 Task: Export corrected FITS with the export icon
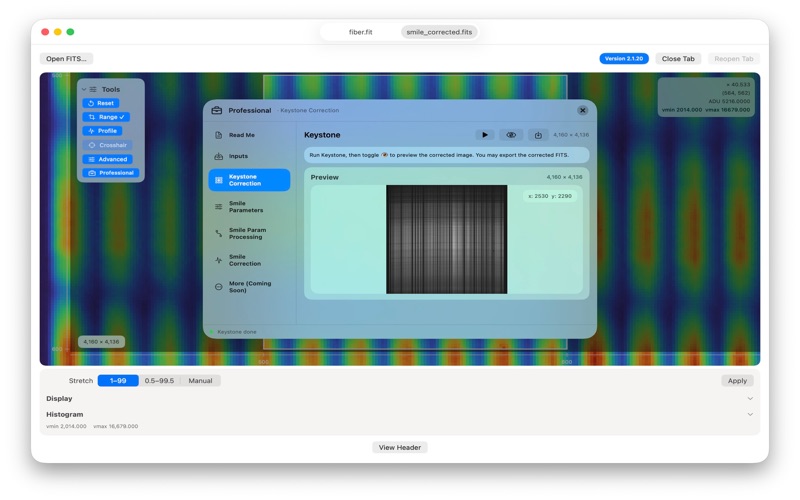click(x=538, y=135)
